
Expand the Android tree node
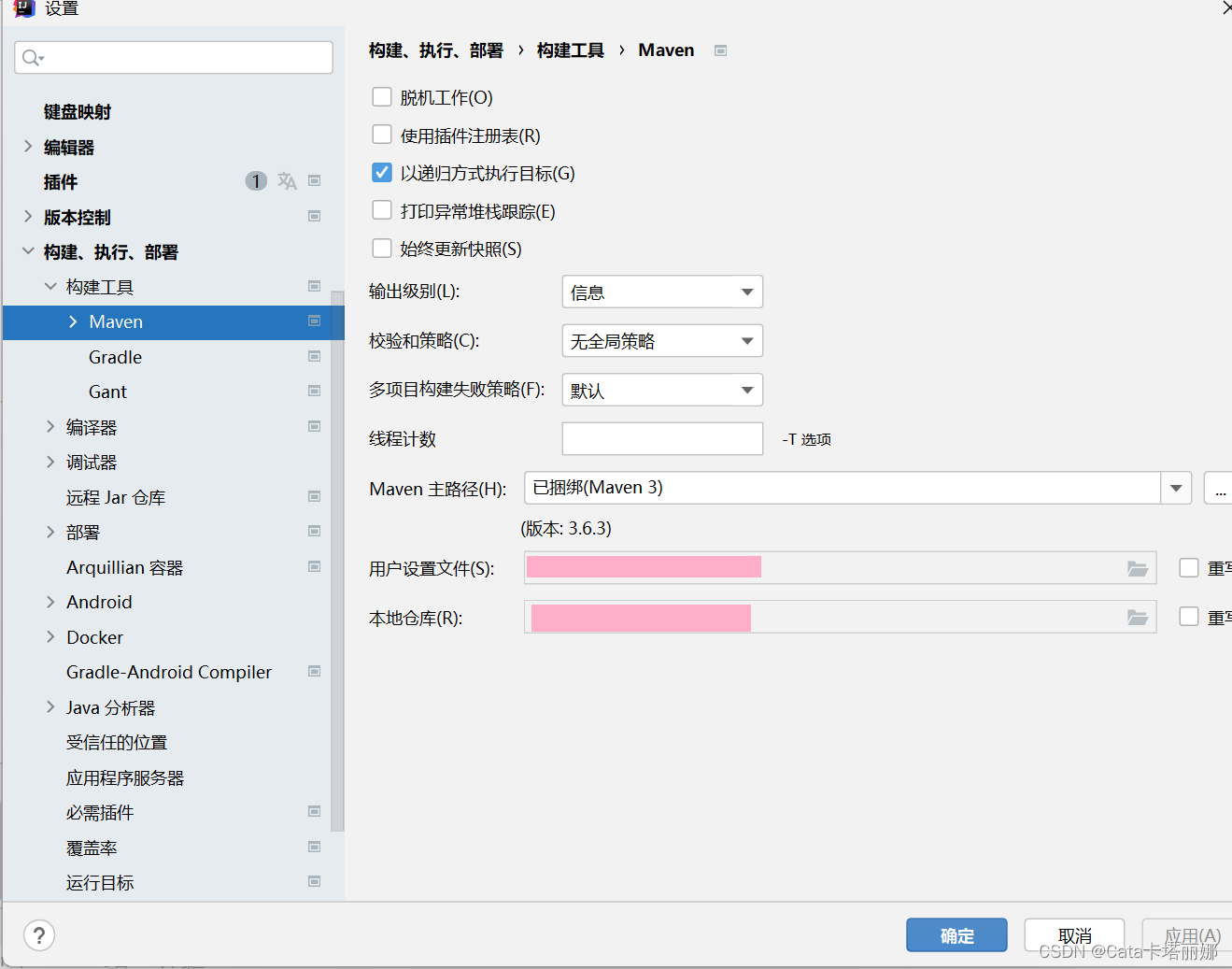50,602
